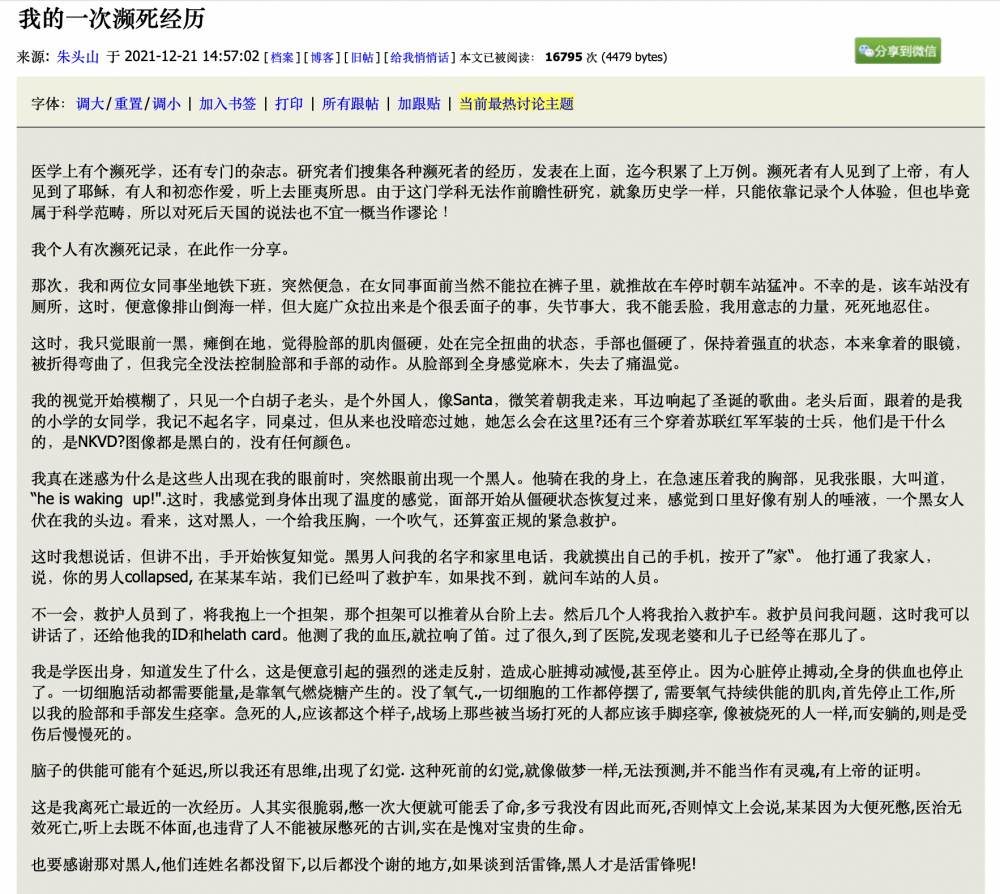Click the quote "he is waking up!"
Viewport: 1000px width, 894px height.
tap(97, 499)
